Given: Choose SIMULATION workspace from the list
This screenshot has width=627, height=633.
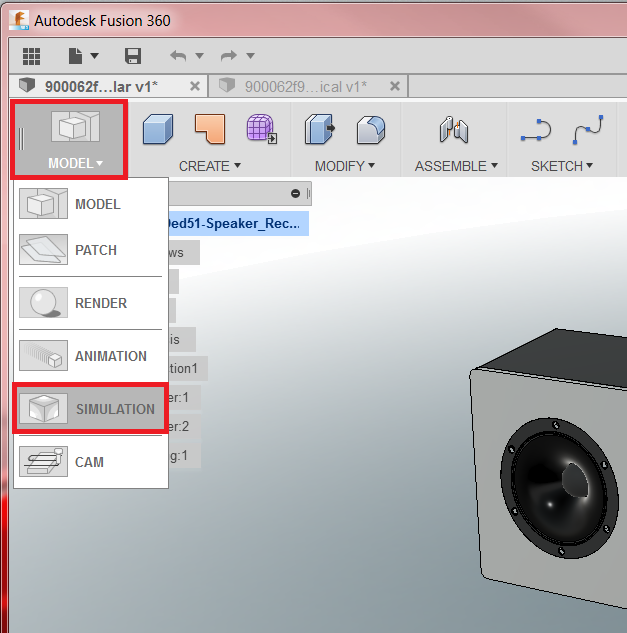Looking at the screenshot, I should pos(91,409).
